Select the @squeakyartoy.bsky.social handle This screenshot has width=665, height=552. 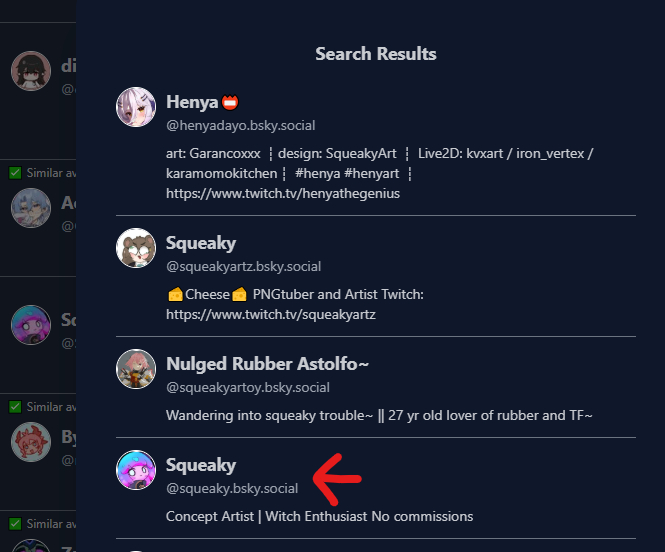[247, 387]
